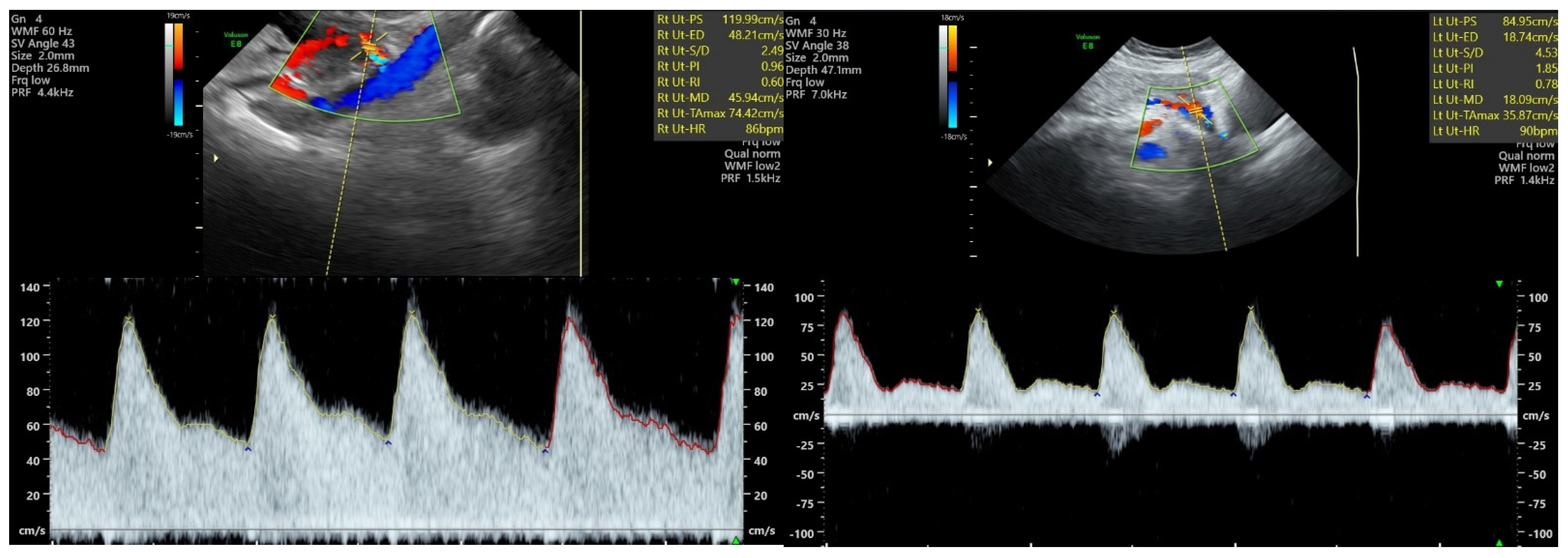The image size is (1568, 558).
Task: Click the PRF 7.0kHz parameter on right panel
Action: [x=816, y=94]
